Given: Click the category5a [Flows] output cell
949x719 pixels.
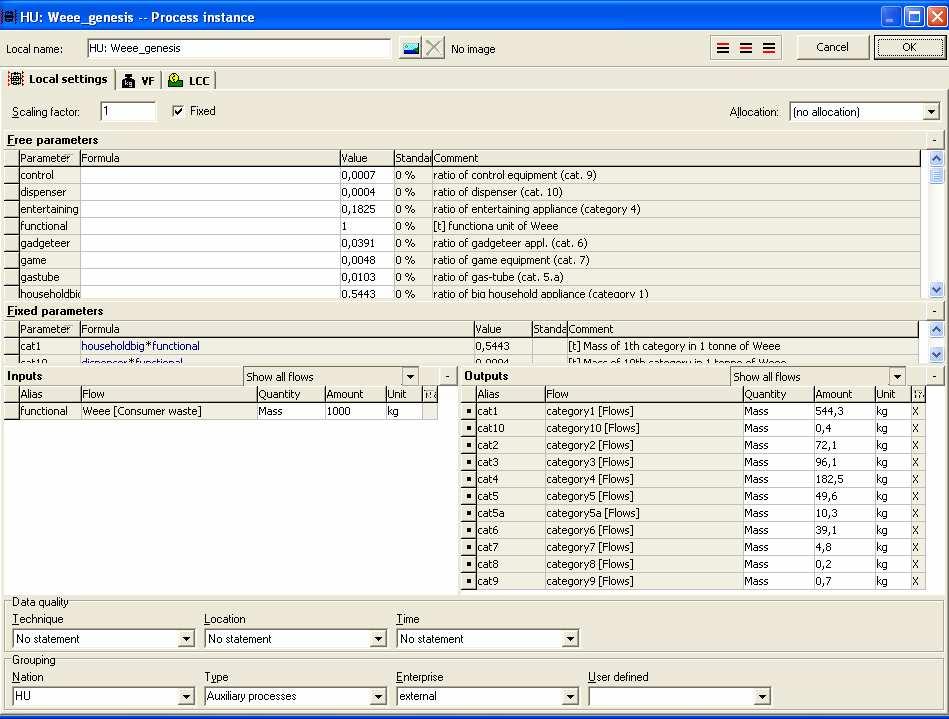Looking at the screenshot, I should (644, 513).
